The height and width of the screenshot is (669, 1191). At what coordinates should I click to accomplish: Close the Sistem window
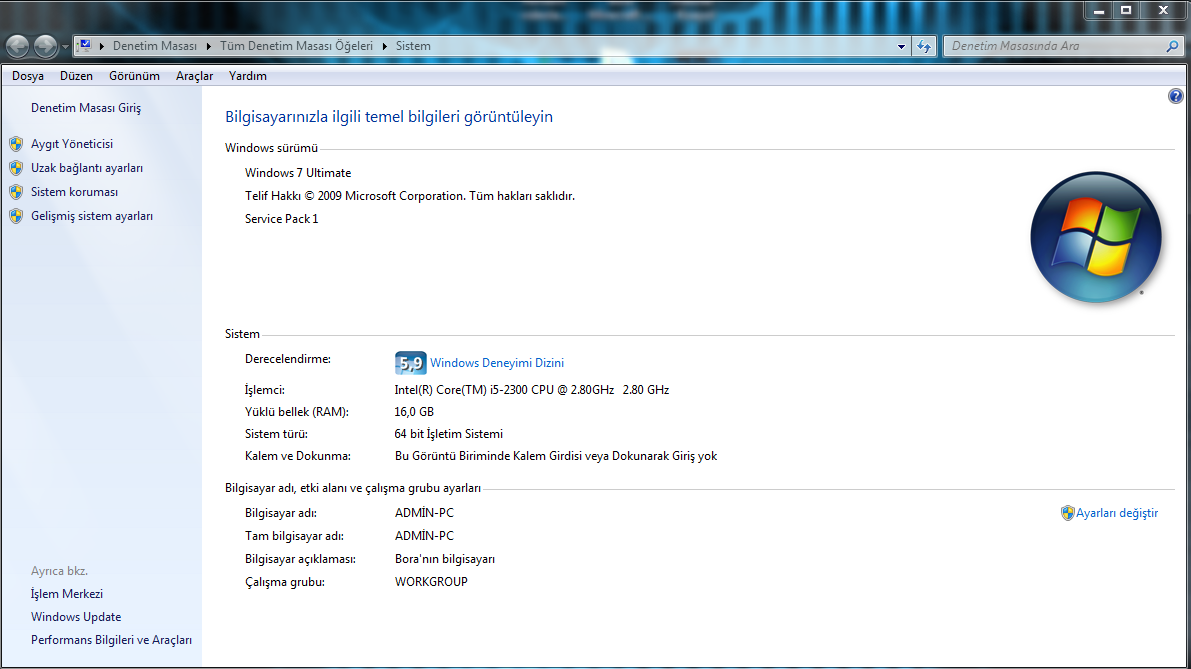[x=1163, y=11]
